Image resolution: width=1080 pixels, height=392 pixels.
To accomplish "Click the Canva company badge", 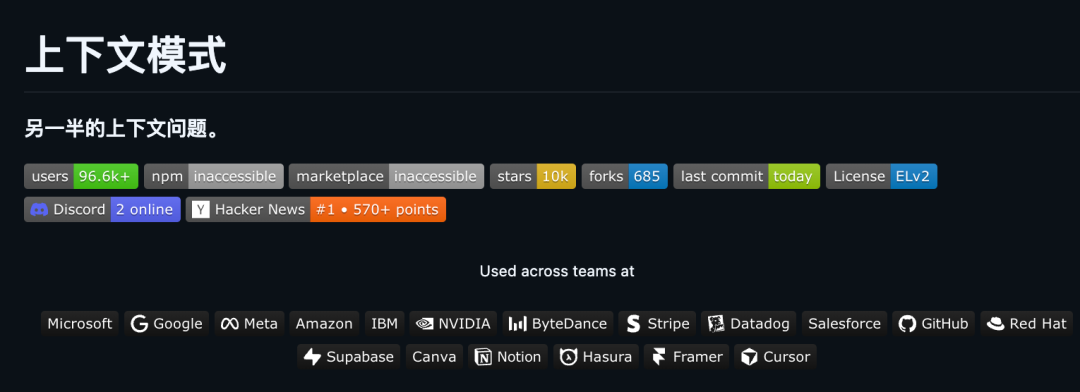I will coord(434,357).
